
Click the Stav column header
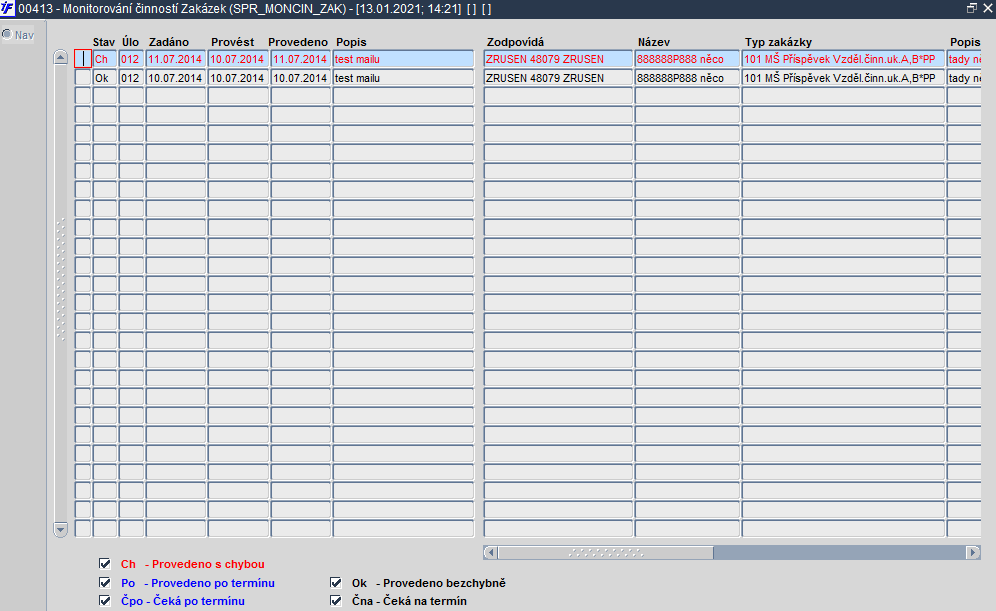[x=104, y=42]
